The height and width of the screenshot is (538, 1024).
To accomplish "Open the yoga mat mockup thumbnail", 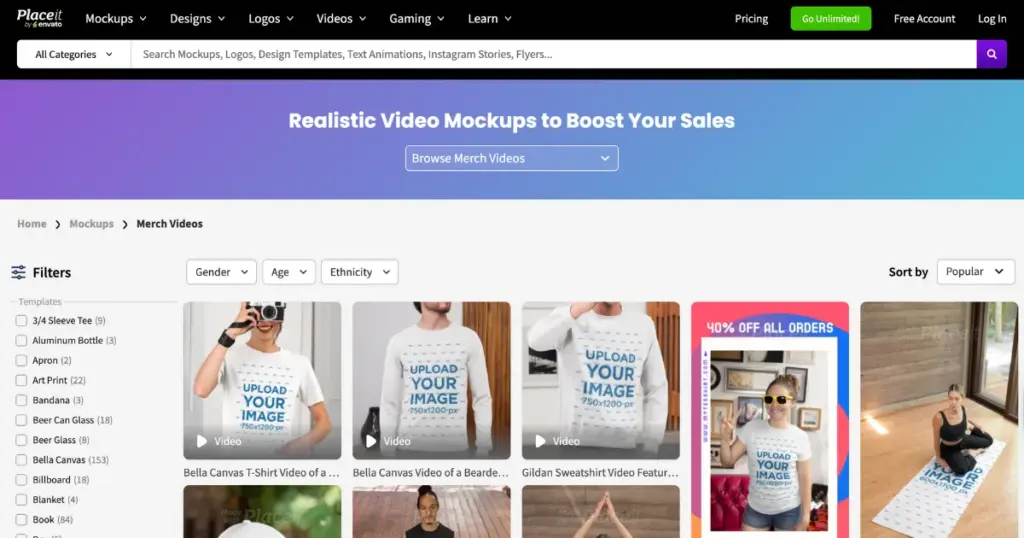I will tap(939, 420).
